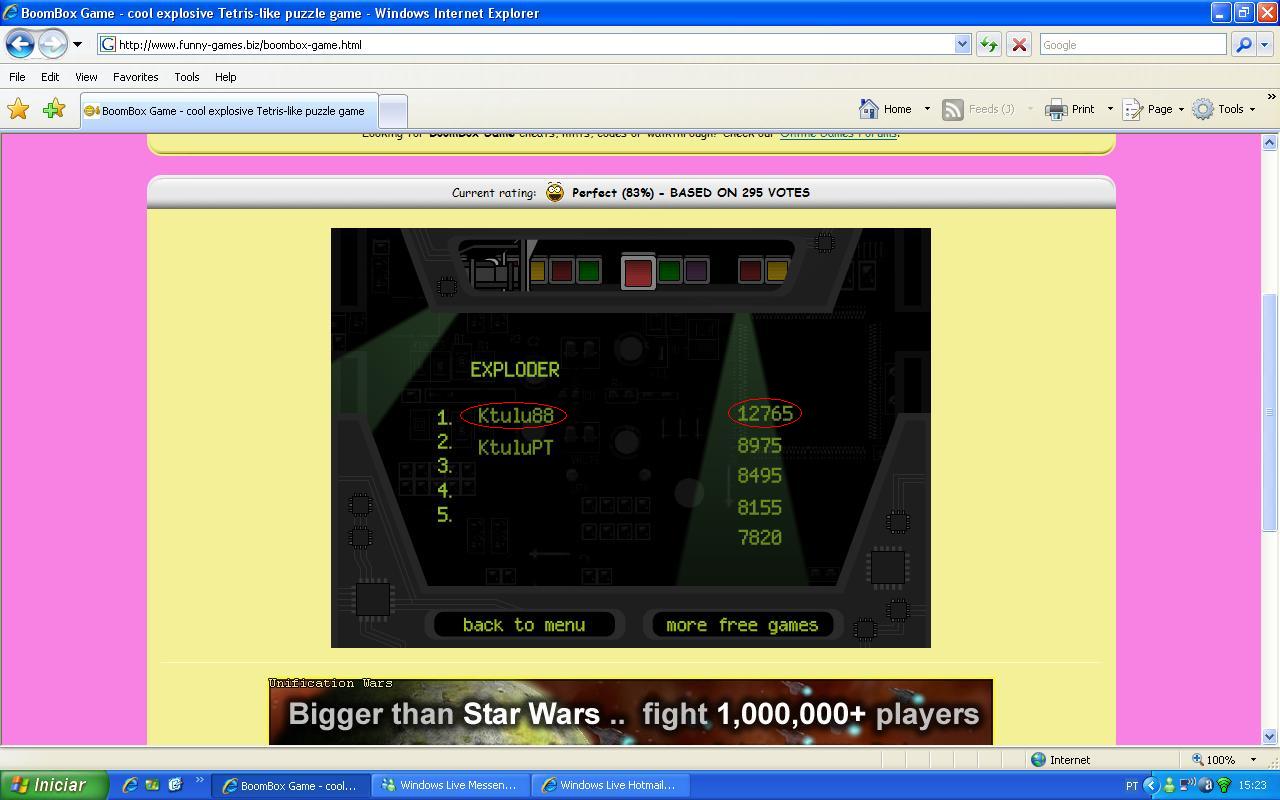Switch to Windows Live Messenger taskbar button

(450, 785)
